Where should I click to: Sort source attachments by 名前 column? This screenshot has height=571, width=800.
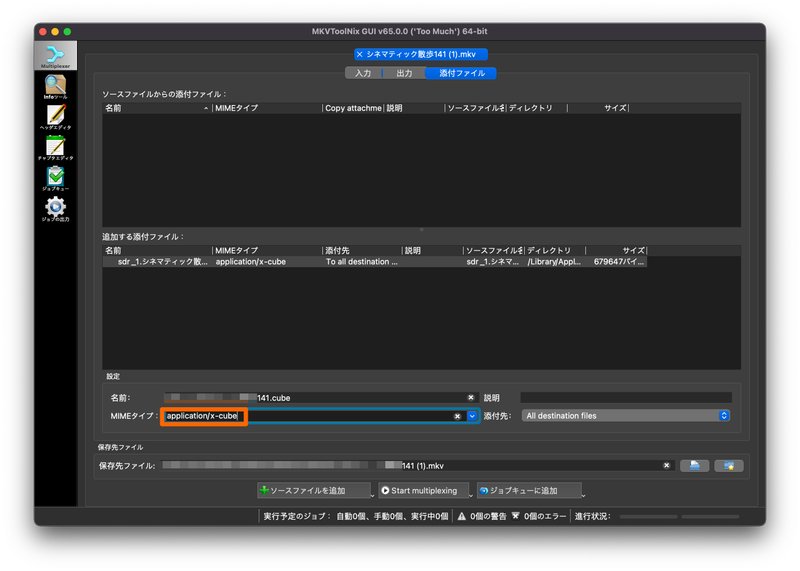click(x=156, y=108)
